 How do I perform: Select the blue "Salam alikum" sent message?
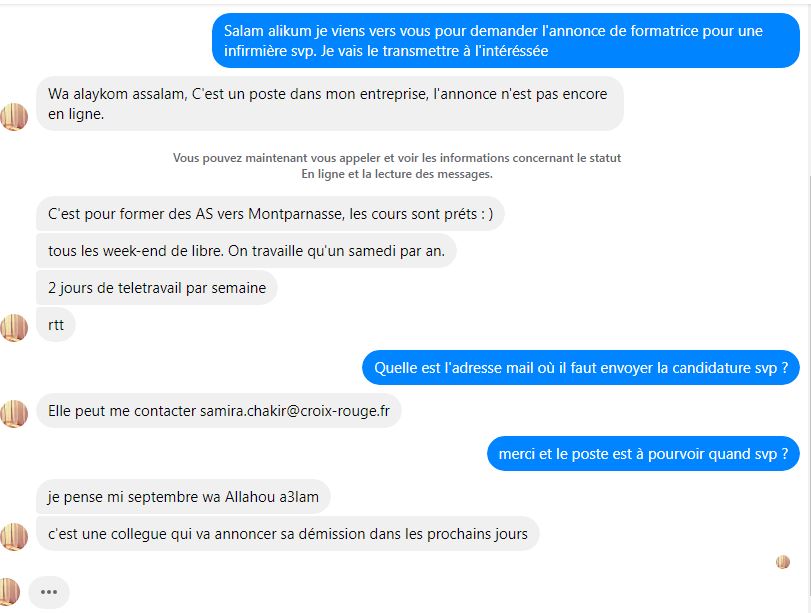[x=506, y=41]
